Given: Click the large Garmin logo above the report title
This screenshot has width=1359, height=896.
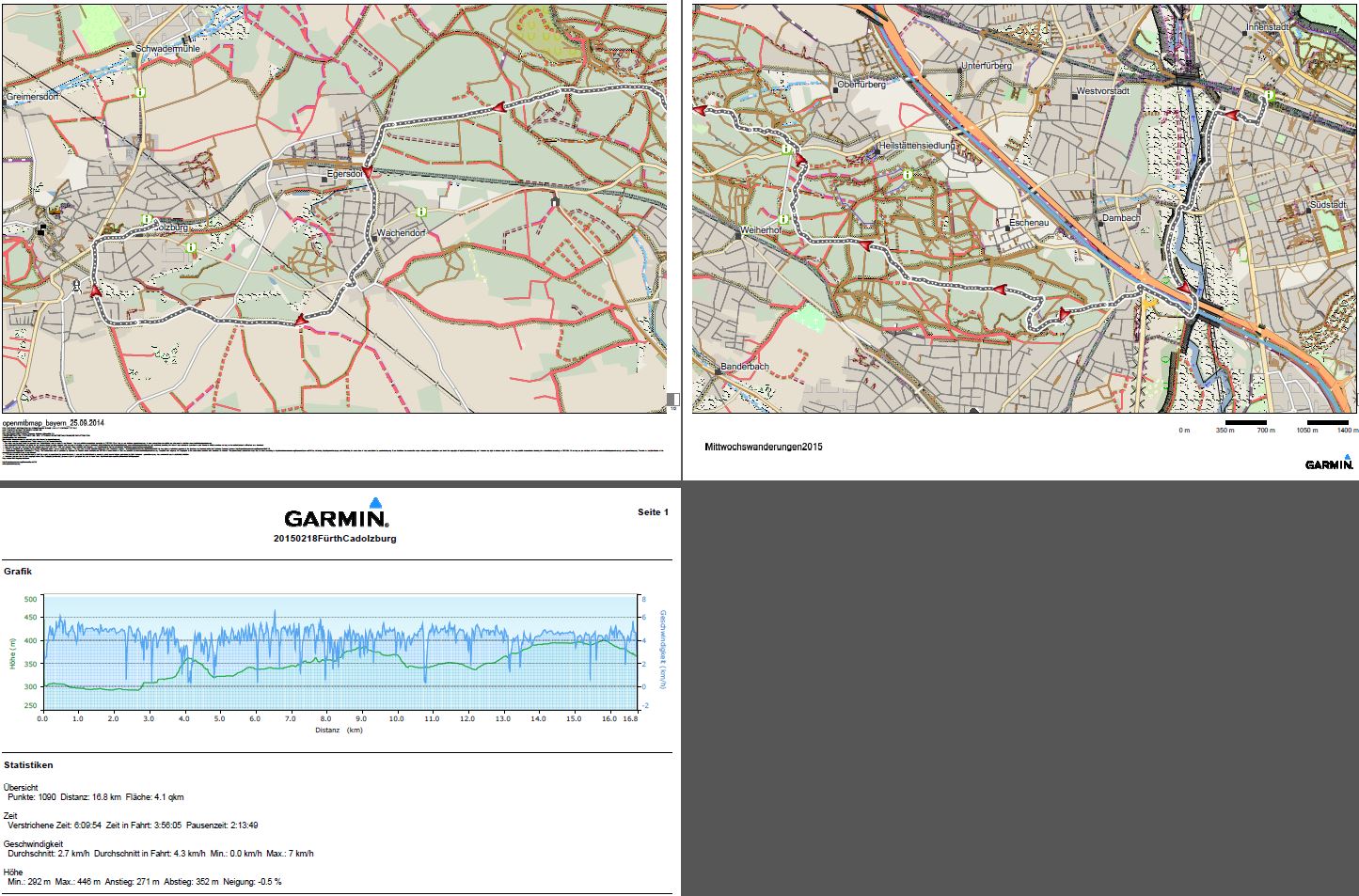Looking at the screenshot, I should [336, 514].
